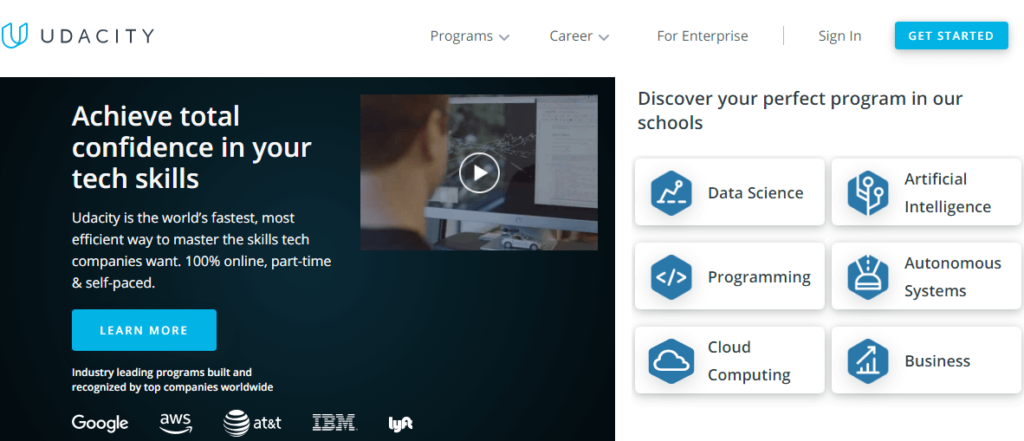This screenshot has width=1024, height=441.
Task: Click the "Udacity is the world's fastest" paragraph
Action: click(201, 250)
